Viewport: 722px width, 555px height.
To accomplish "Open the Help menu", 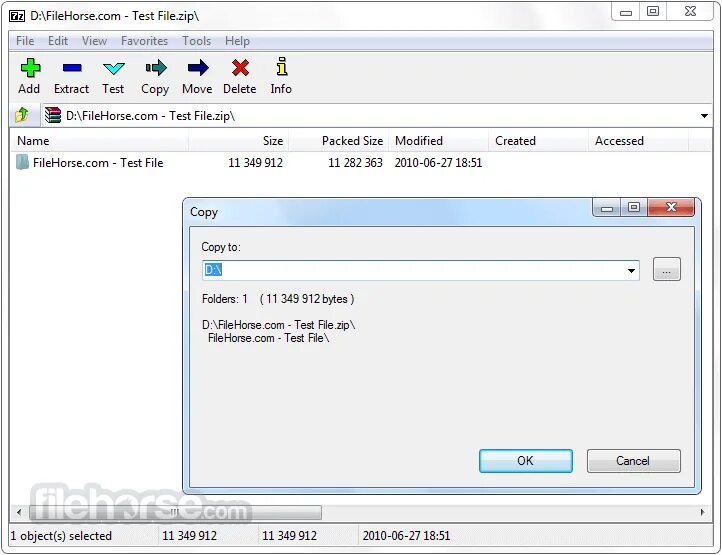I will click(x=237, y=41).
